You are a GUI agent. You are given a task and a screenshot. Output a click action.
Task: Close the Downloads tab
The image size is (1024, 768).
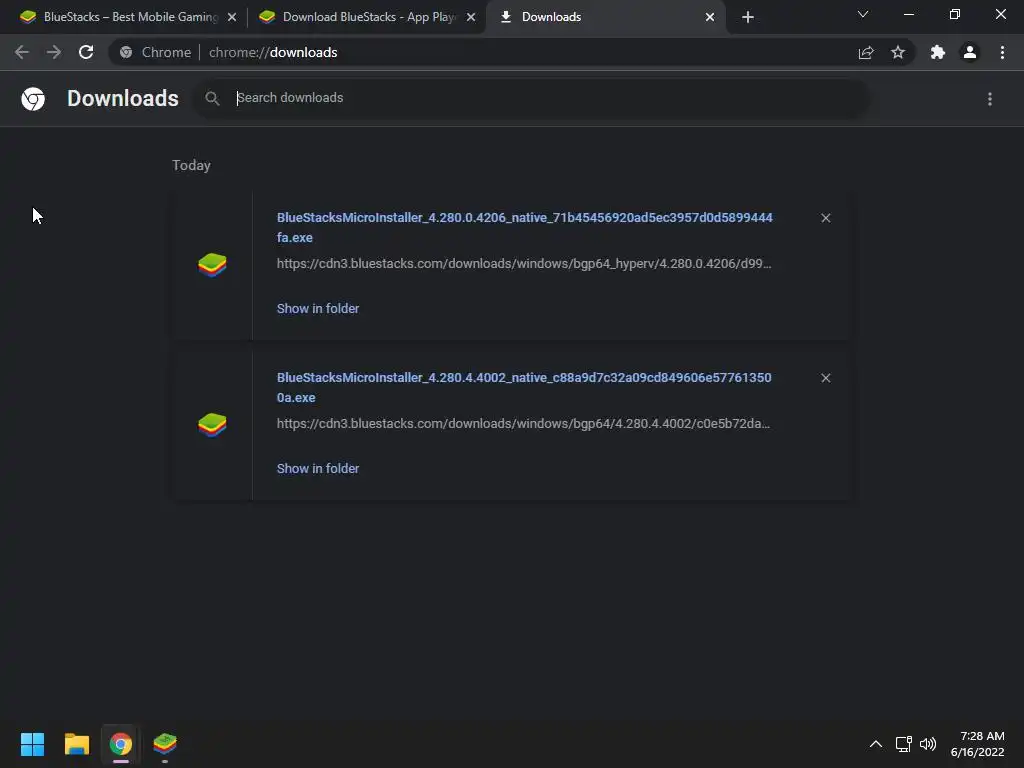710,17
